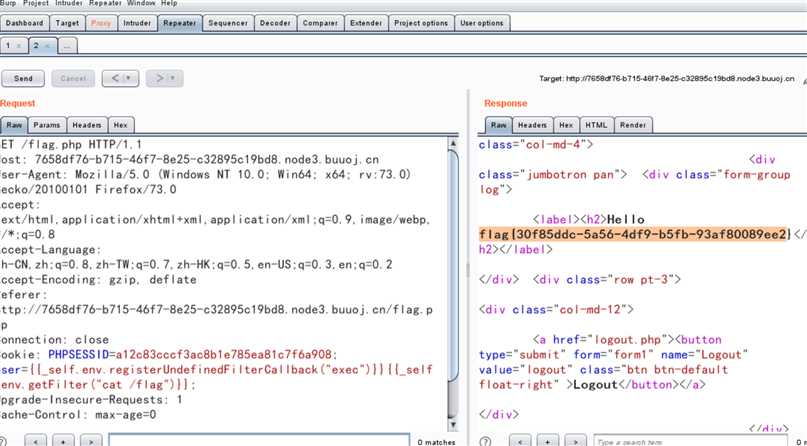This screenshot has width=807, height=446.
Task: Open the Window menu
Action: pyautogui.click(x=141, y=3)
